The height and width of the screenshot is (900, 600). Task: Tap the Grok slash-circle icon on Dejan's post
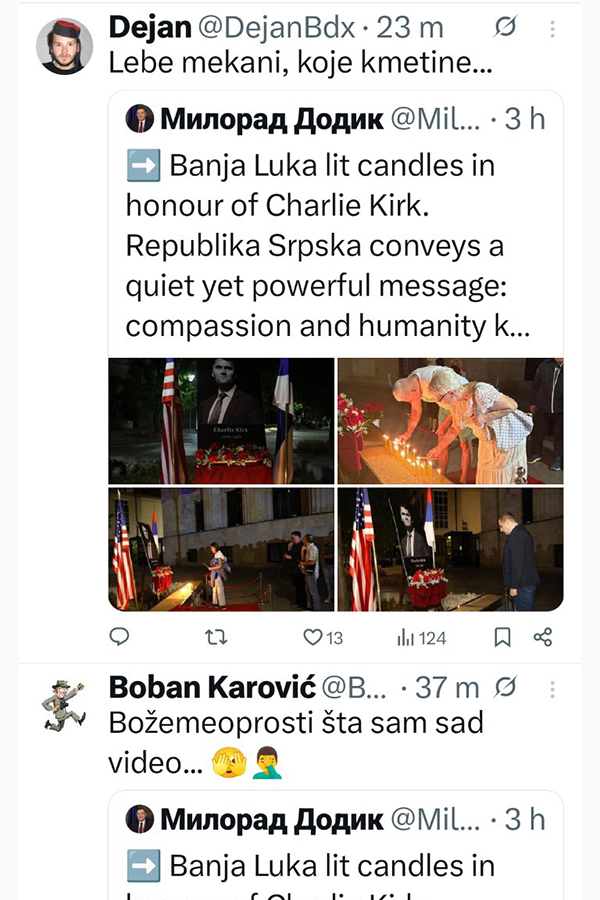pos(505,26)
